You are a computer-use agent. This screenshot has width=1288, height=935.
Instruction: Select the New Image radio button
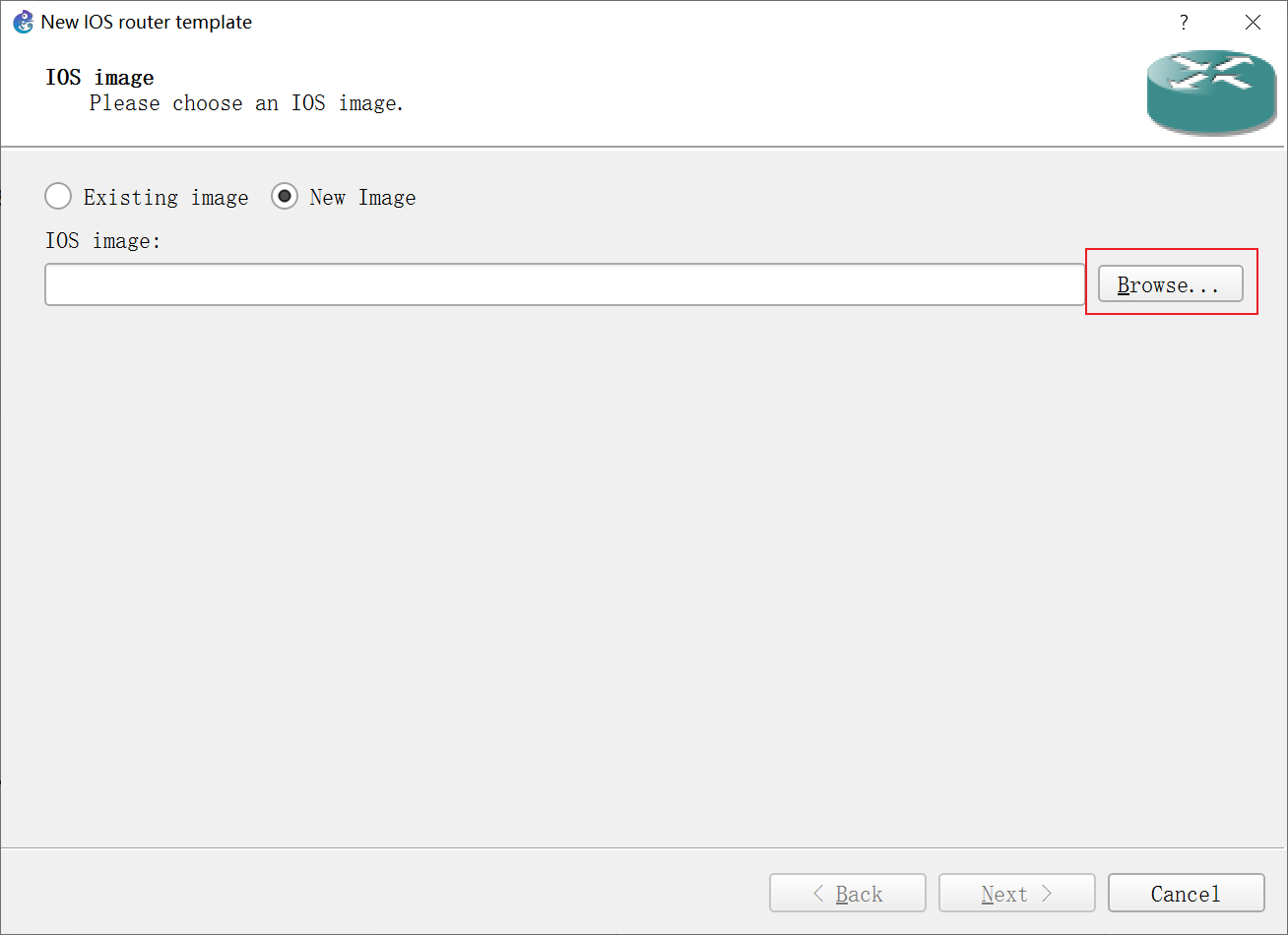tap(285, 197)
